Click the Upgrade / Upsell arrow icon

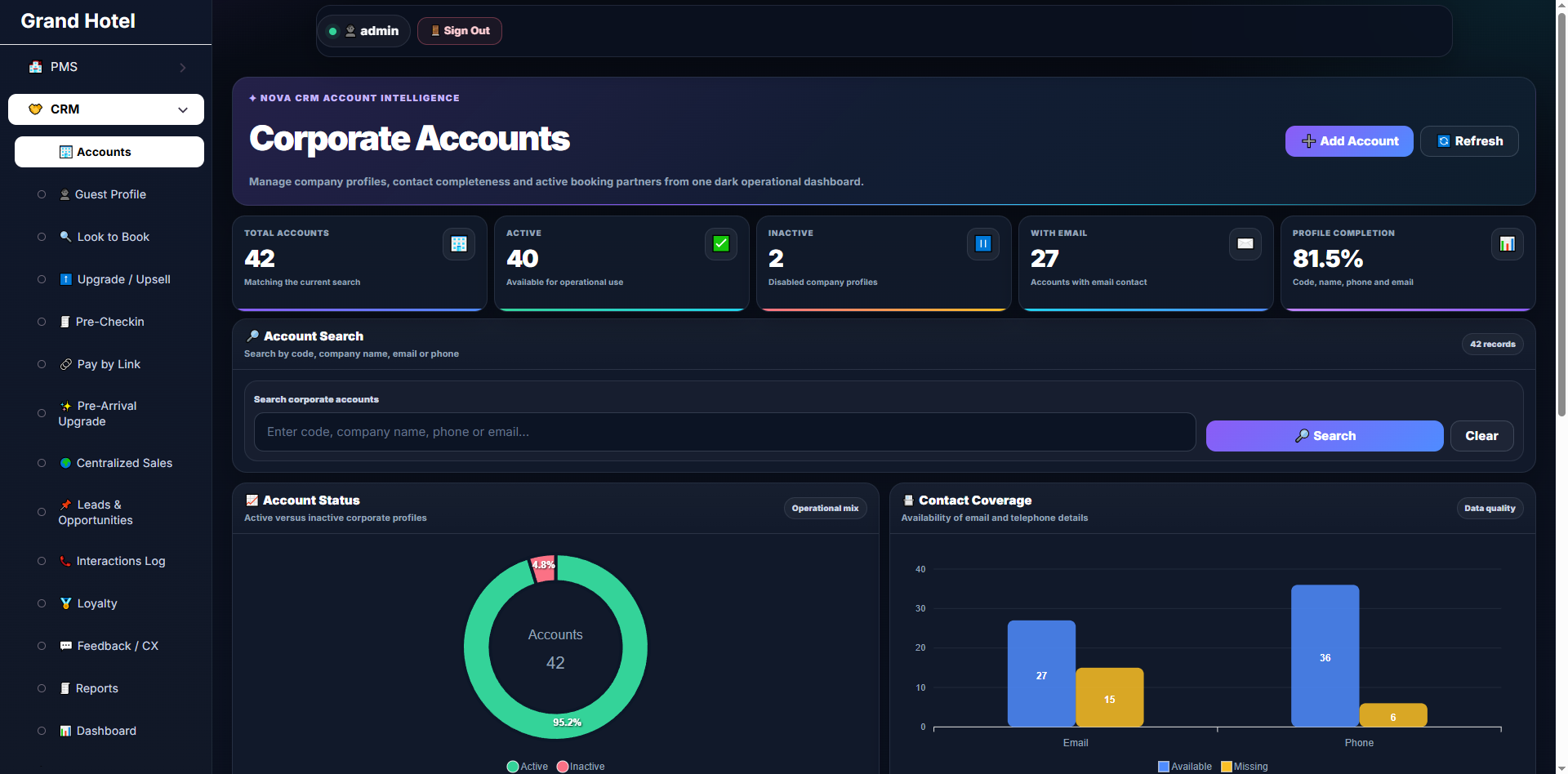tap(65, 279)
